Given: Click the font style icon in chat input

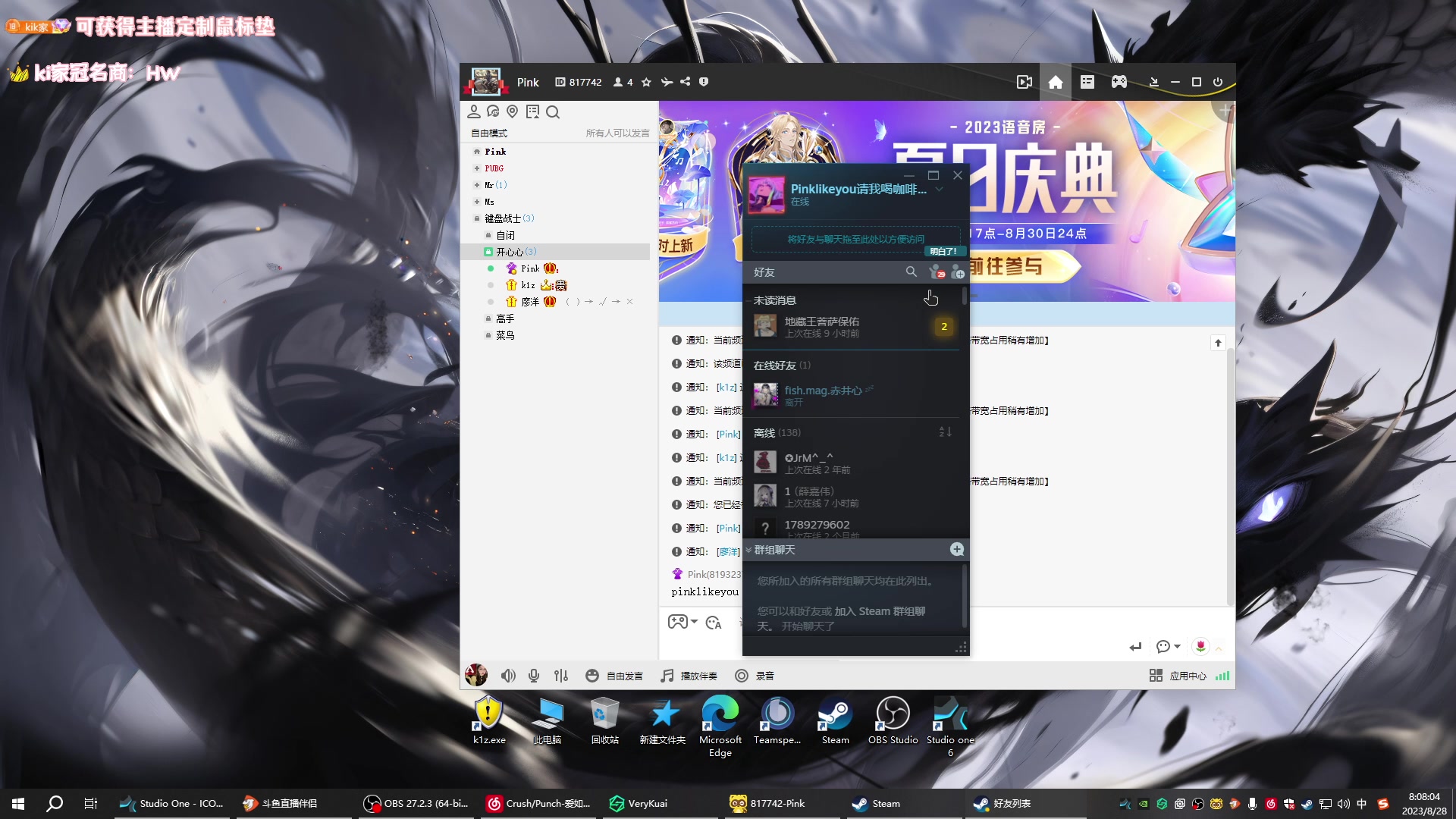Looking at the screenshot, I should (x=714, y=623).
